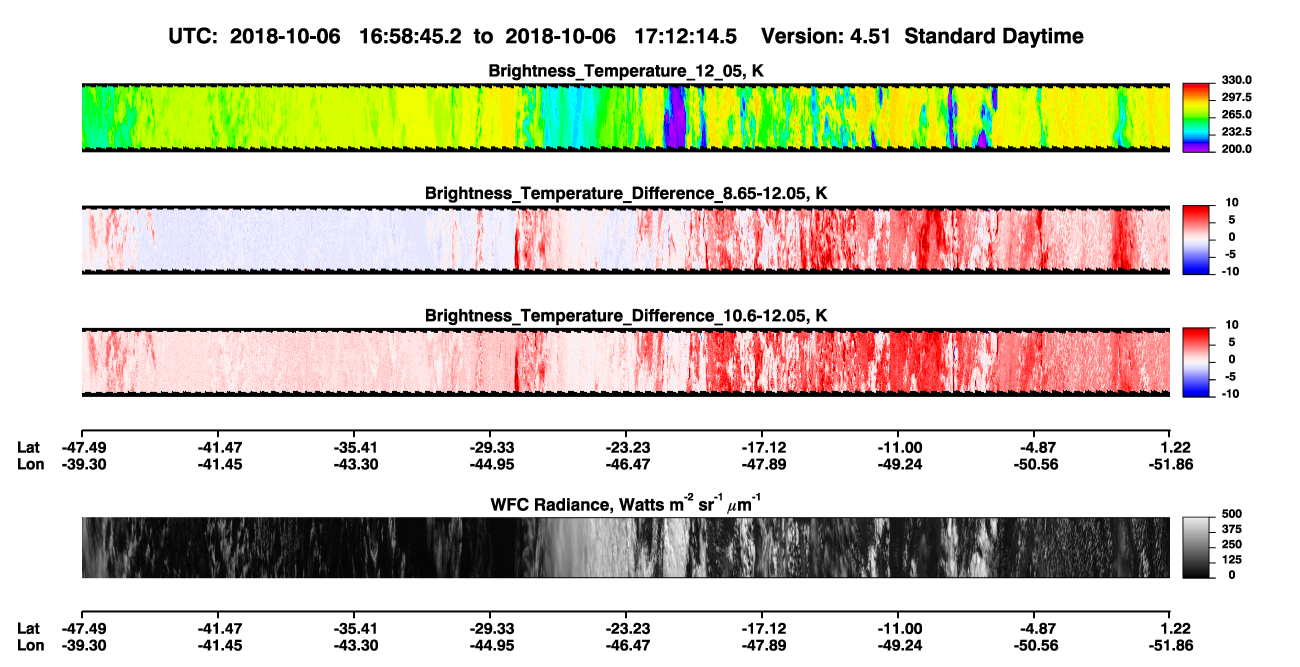Select the 8.65-12.05 difference image strip
The width and height of the screenshot is (1300, 667).
626,240
